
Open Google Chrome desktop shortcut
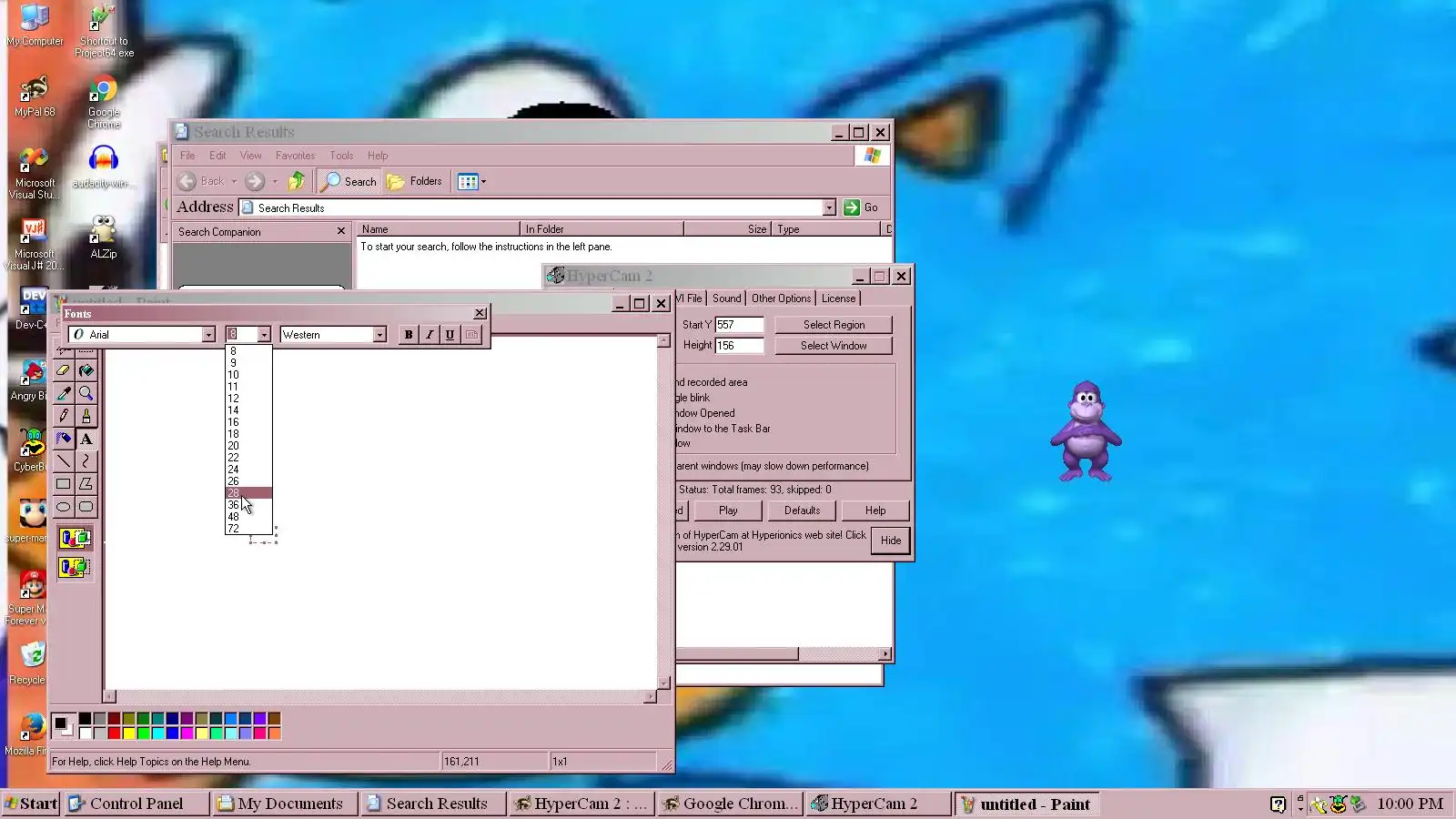coord(104,103)
